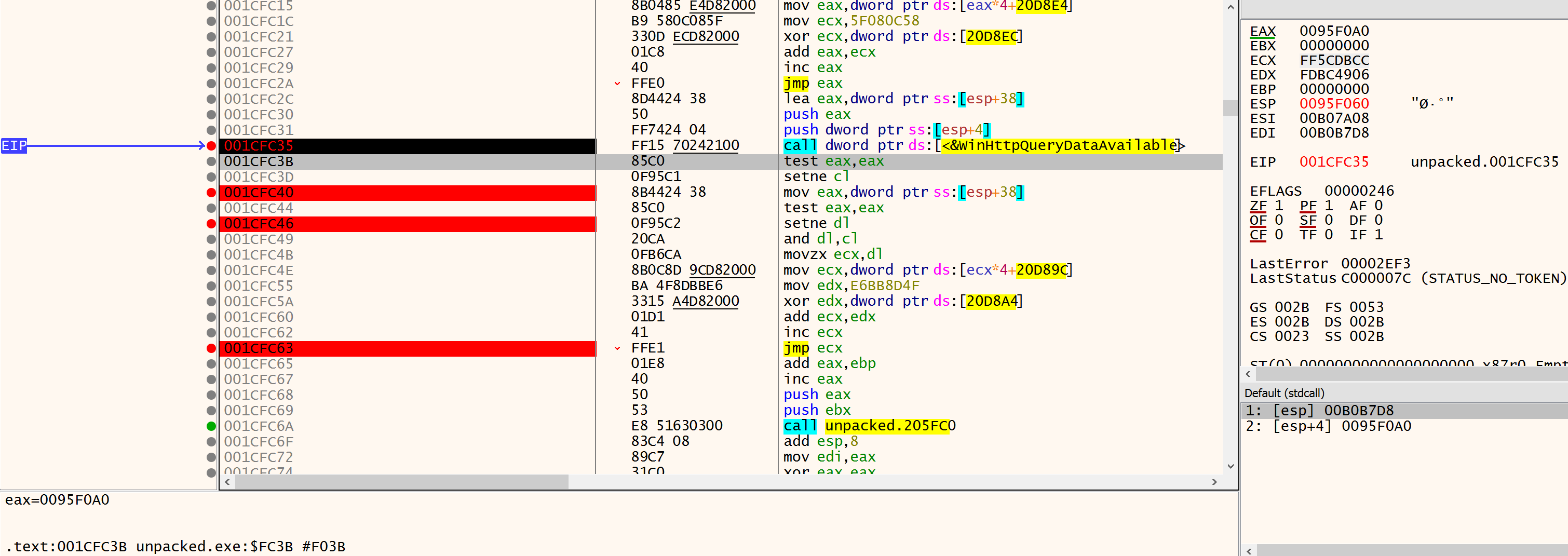Click the disassembly horizontal scrollbar thumb
The width and height of the screenshot is (1568, 556).
coord(402,482)
